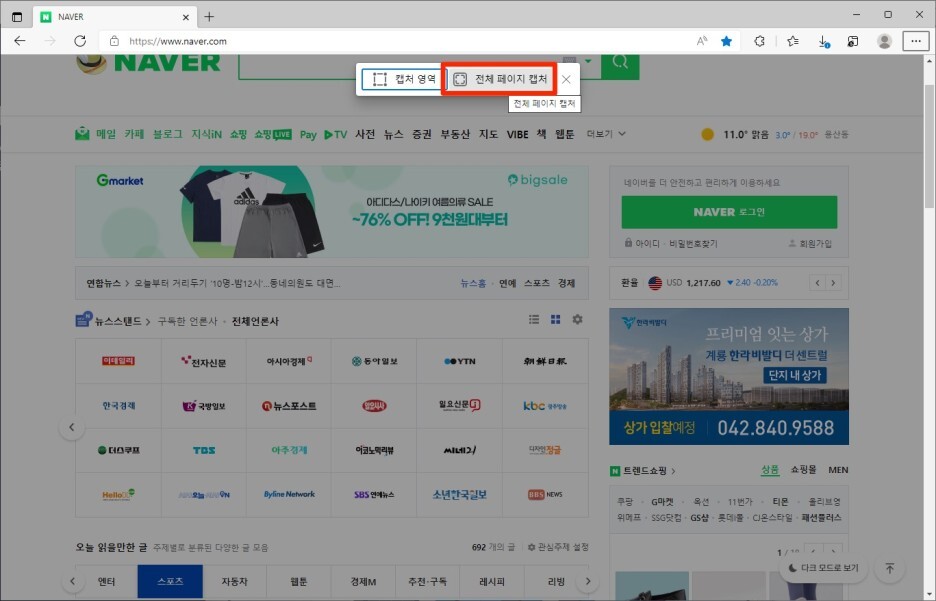Open the 카페 menu item
This screenshot has height=601, width=936.
pyautogui.click(x=134, y=134)
